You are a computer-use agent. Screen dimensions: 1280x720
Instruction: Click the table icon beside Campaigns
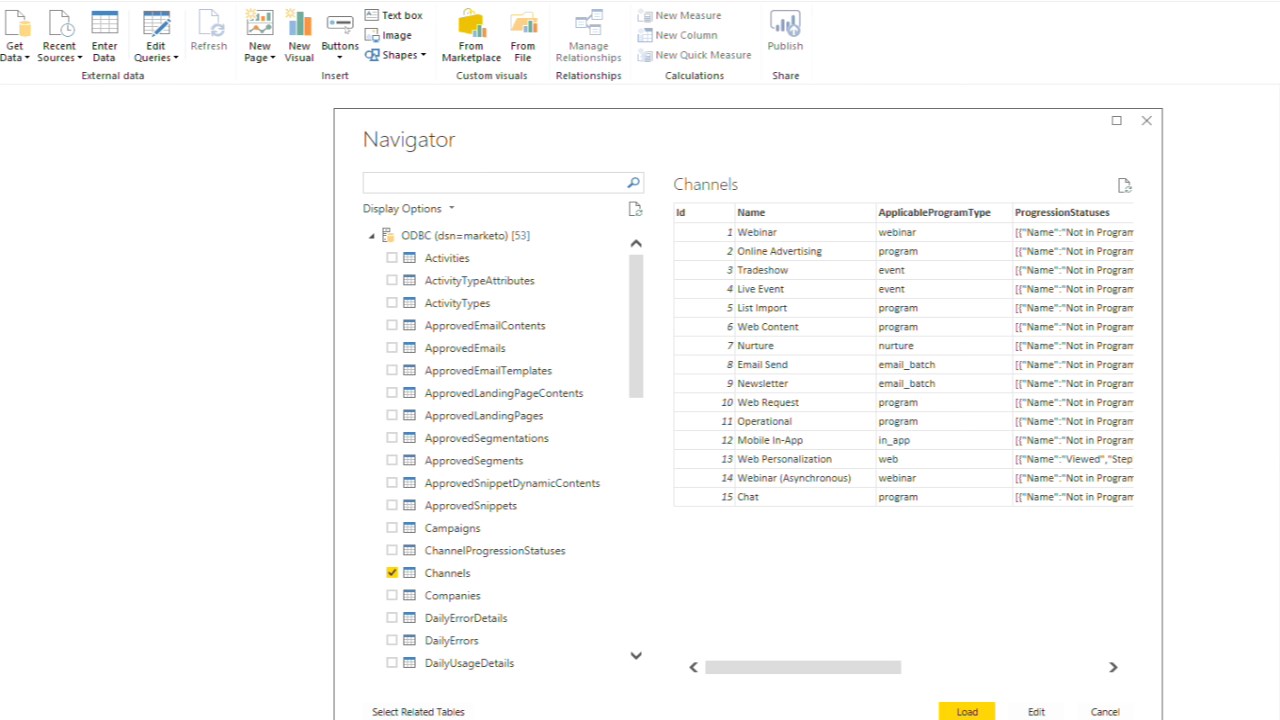click(409, 528)
